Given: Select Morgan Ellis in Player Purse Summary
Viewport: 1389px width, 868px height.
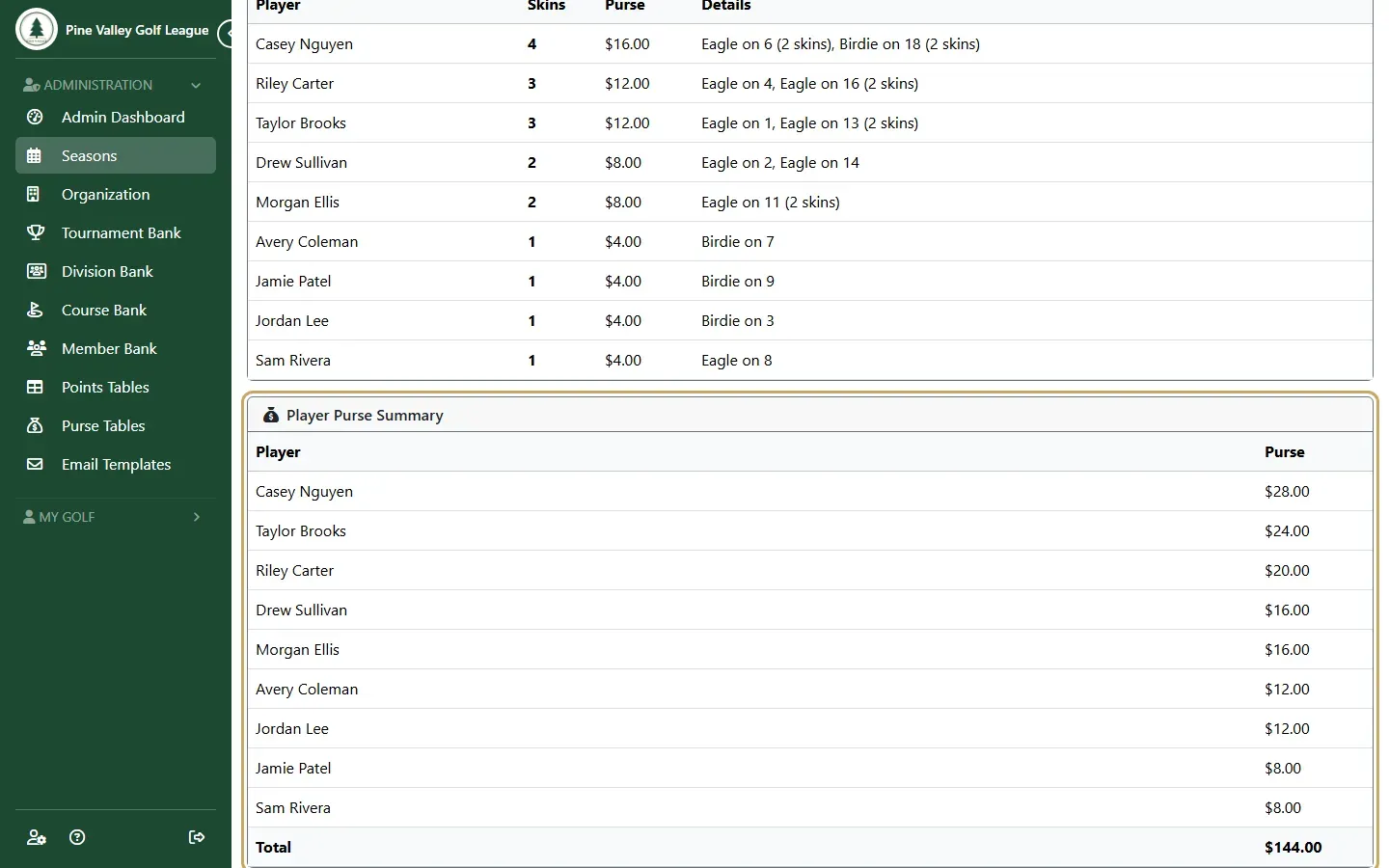Looking at the screenshot, I should pyautogui.click(x=297, y=650).
